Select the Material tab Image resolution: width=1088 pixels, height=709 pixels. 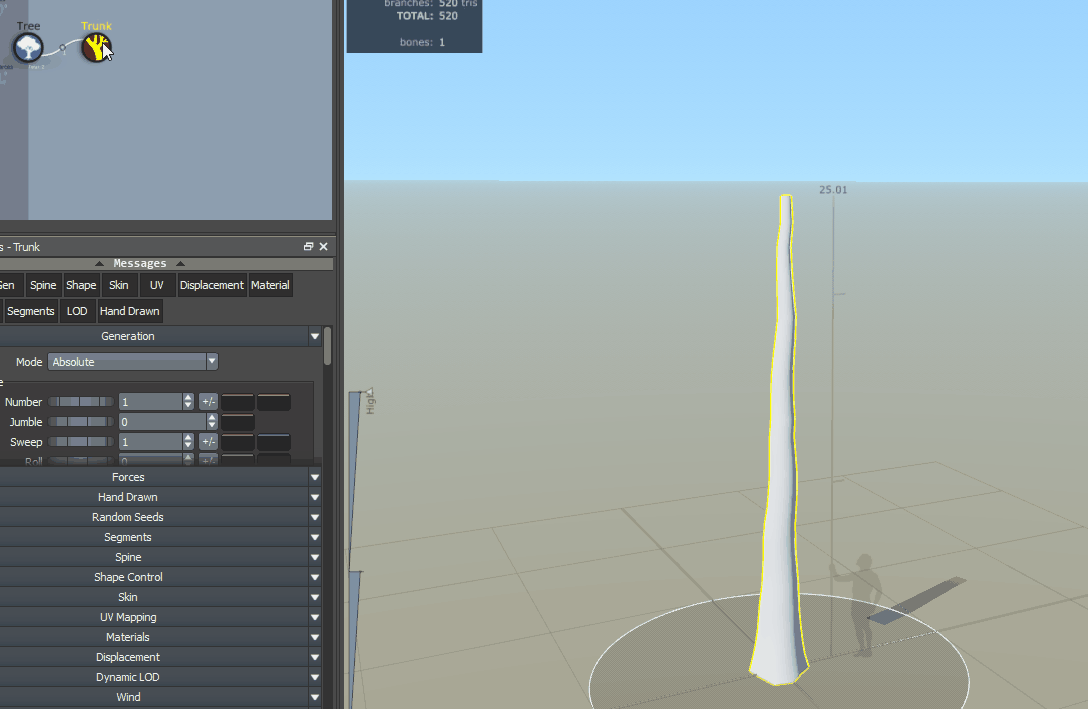coord(270,285)
